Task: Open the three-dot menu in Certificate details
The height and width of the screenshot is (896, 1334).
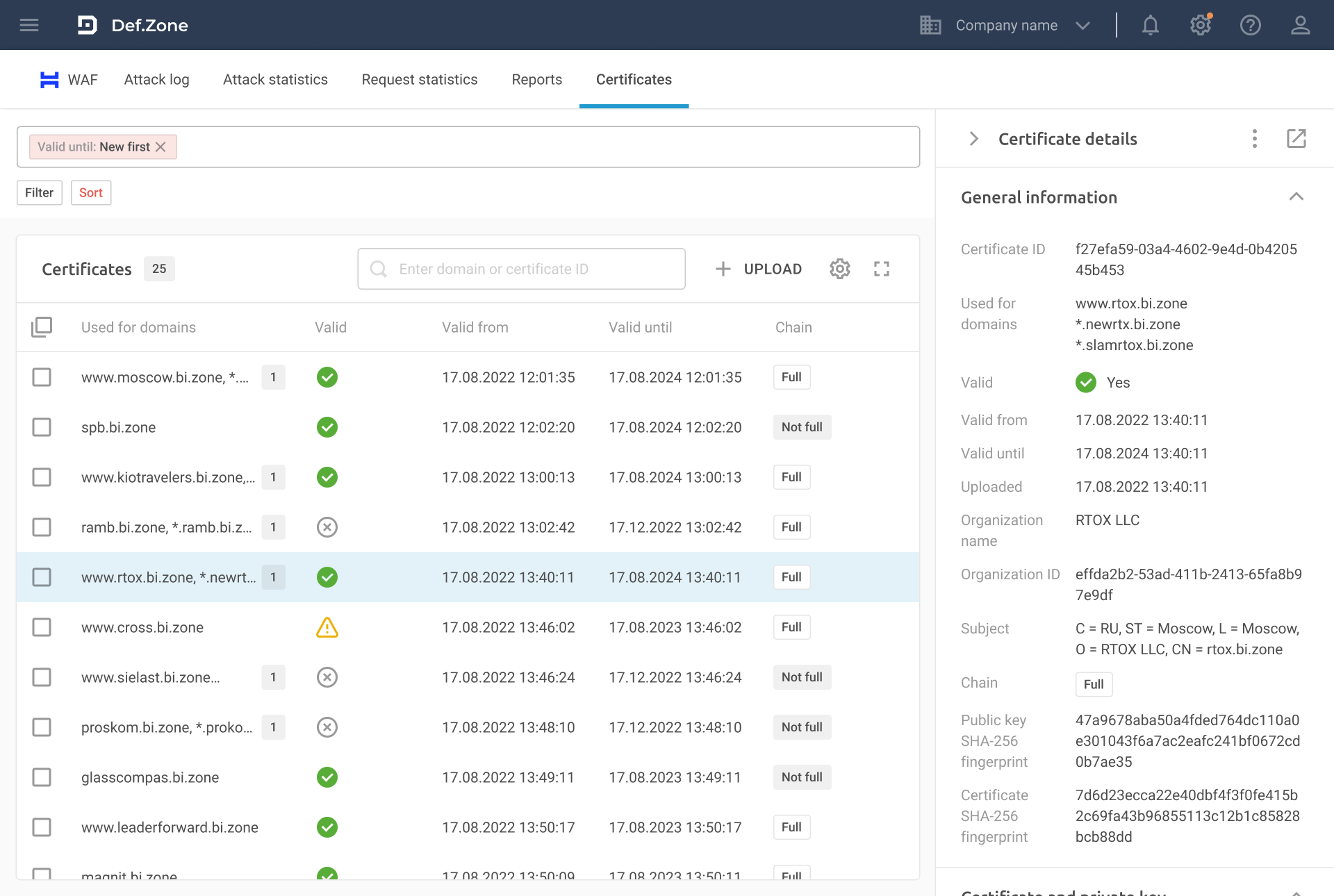Action: tap(1254, 139)
